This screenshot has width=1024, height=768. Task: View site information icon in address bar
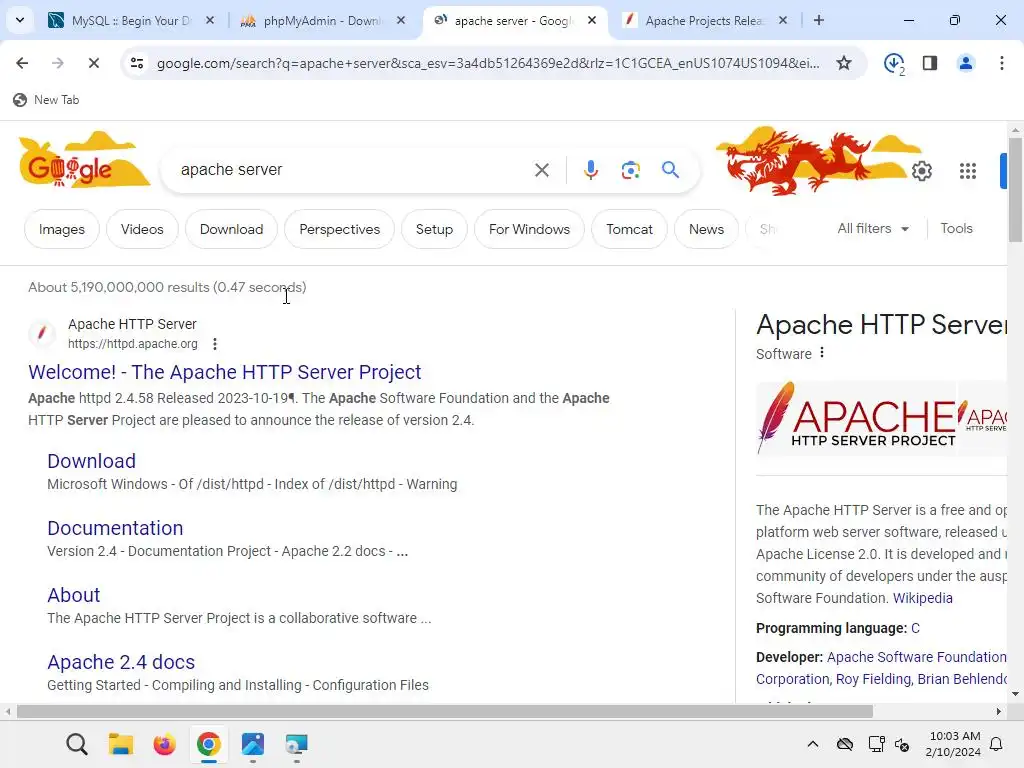pos(137,63)
